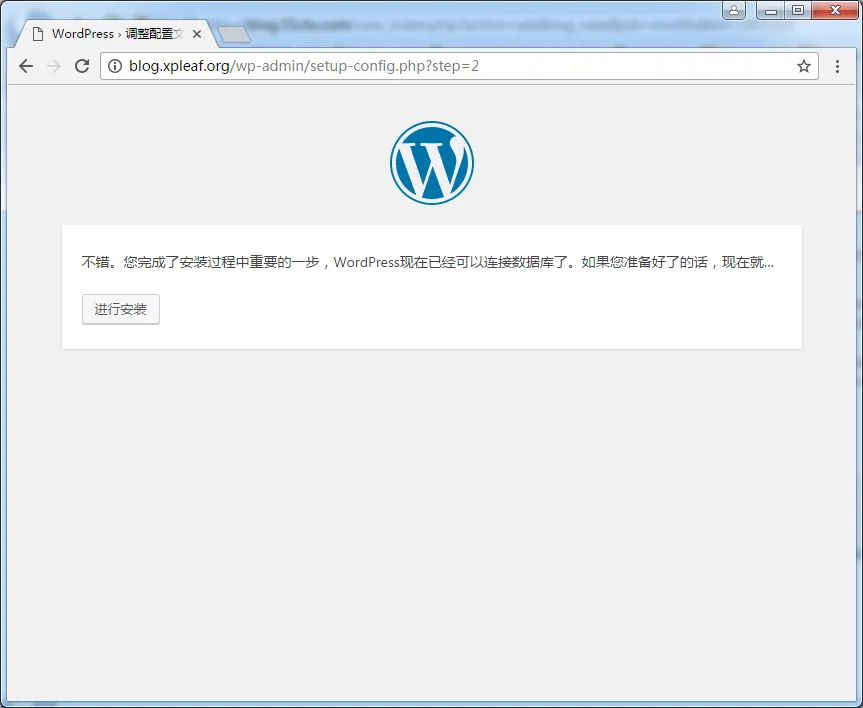
Task: Maximize the browser window
Action: click(798, 10)
